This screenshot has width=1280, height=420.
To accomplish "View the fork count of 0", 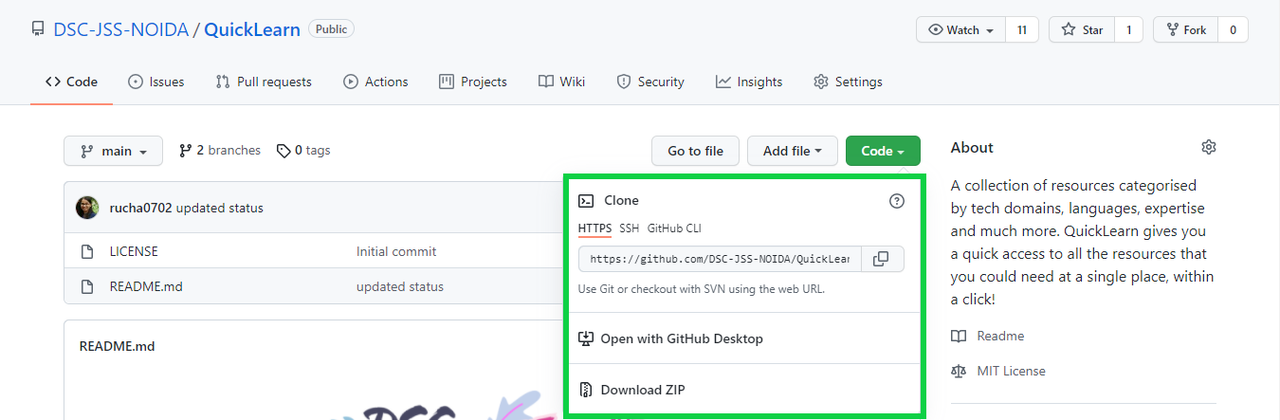I will click(1233, 30).
